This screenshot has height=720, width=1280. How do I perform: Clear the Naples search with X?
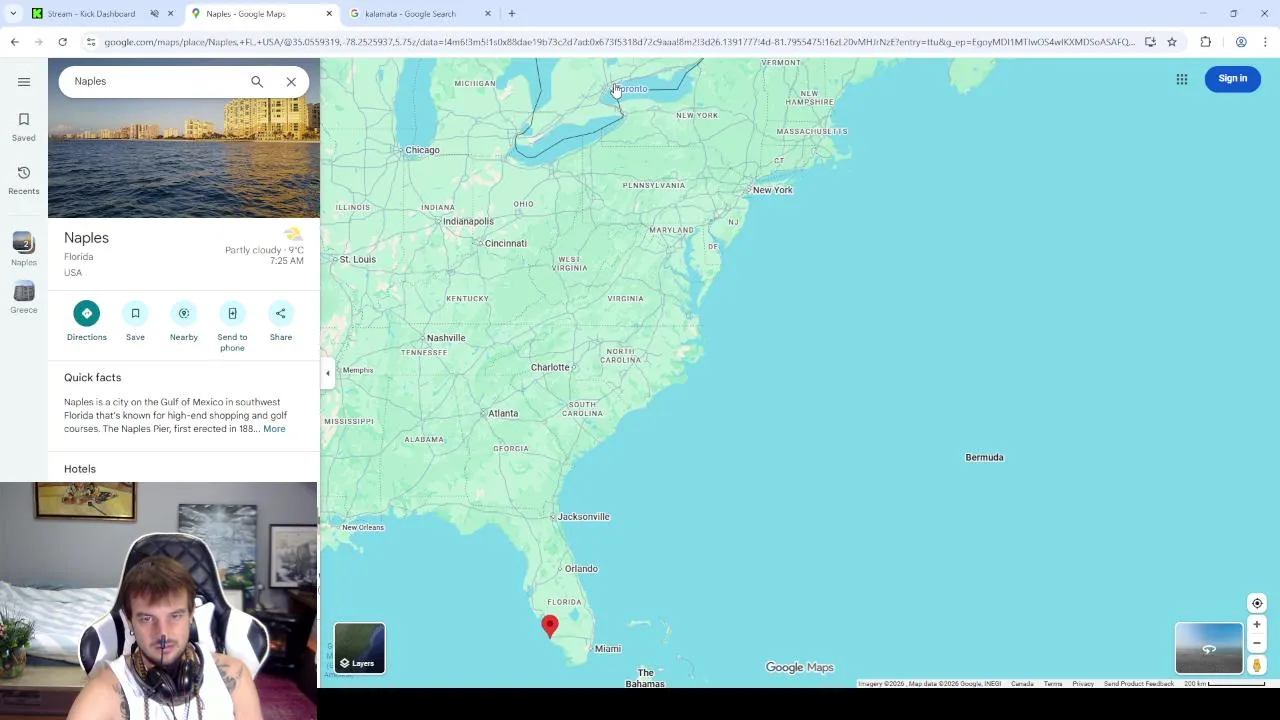(x=291, y=82)
